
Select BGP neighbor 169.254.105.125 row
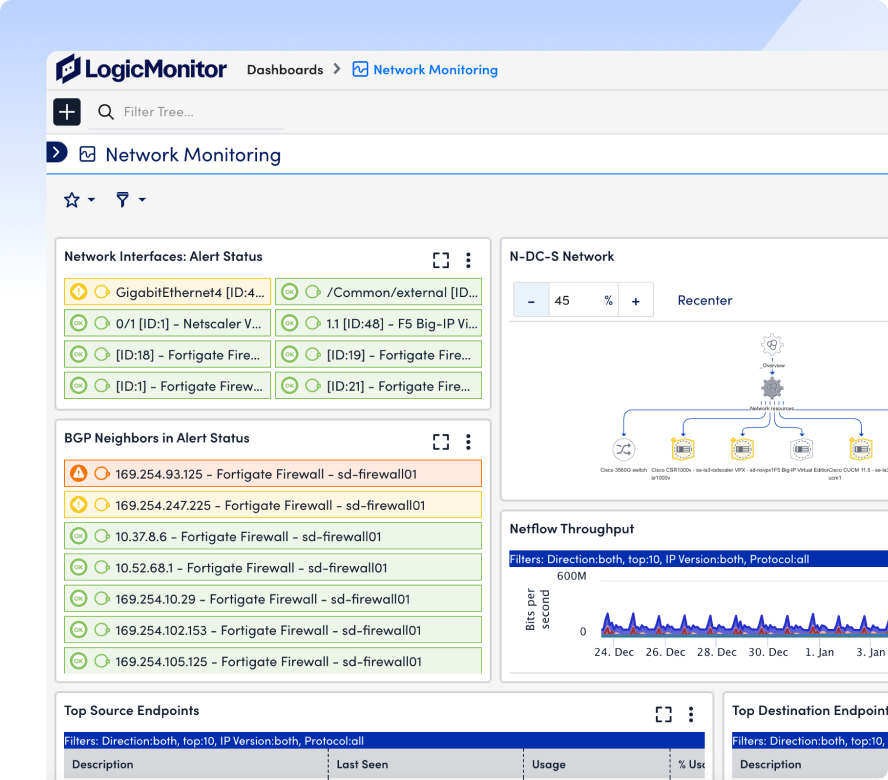coord(273,660)
